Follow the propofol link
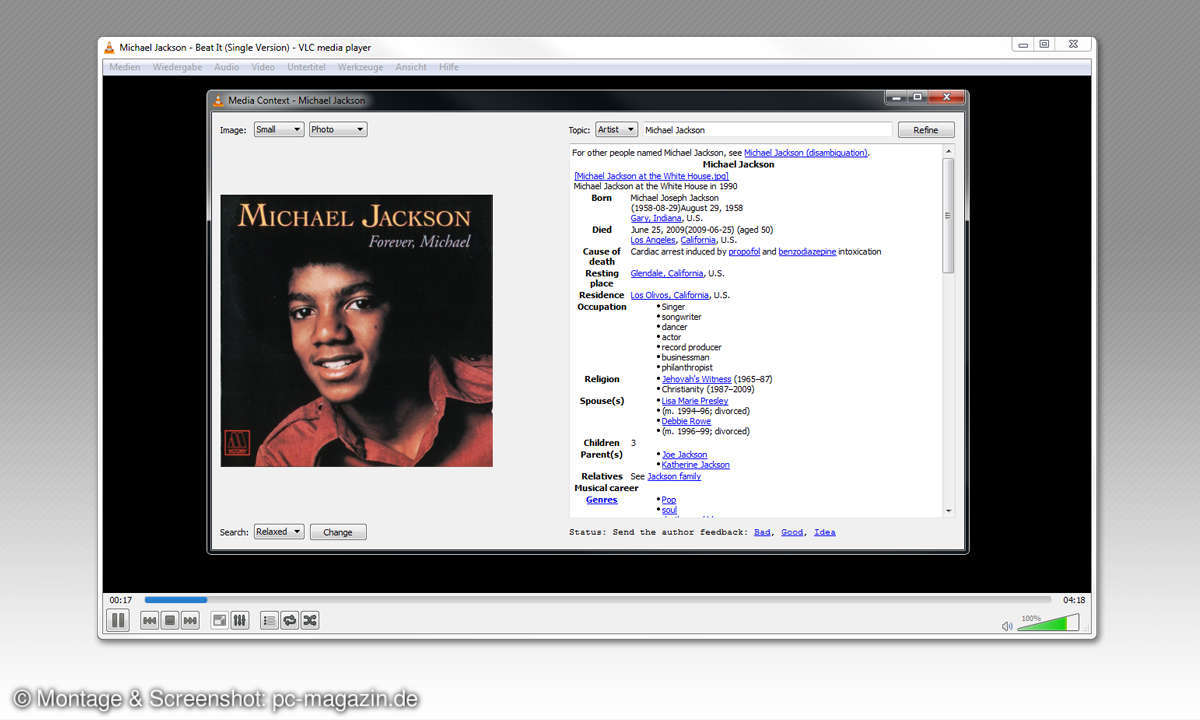Viewport: 1200px width, 720px height. (x=744, y=252)
